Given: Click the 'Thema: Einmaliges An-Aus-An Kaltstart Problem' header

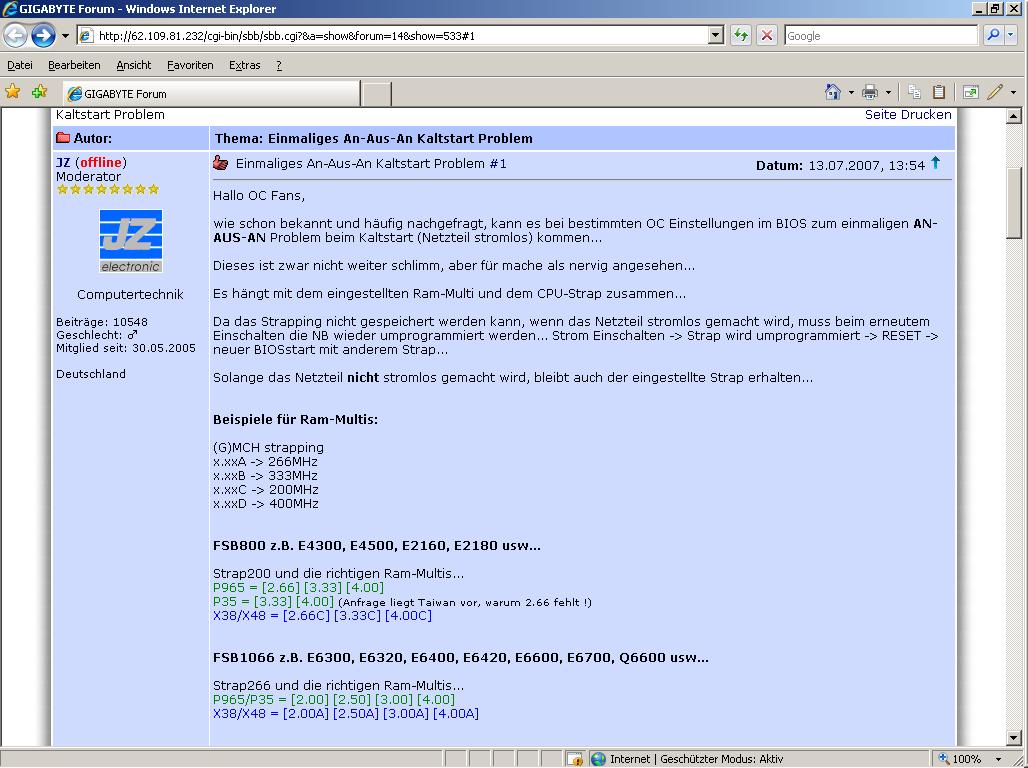Looking at the screenshot, I should (374, 138).
